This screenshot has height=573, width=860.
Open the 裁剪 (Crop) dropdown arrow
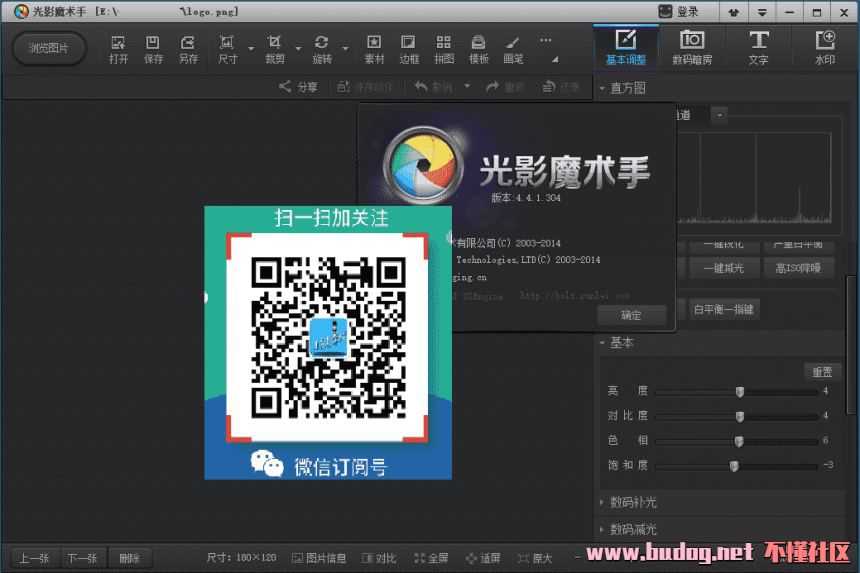click(x=298, y=48)
